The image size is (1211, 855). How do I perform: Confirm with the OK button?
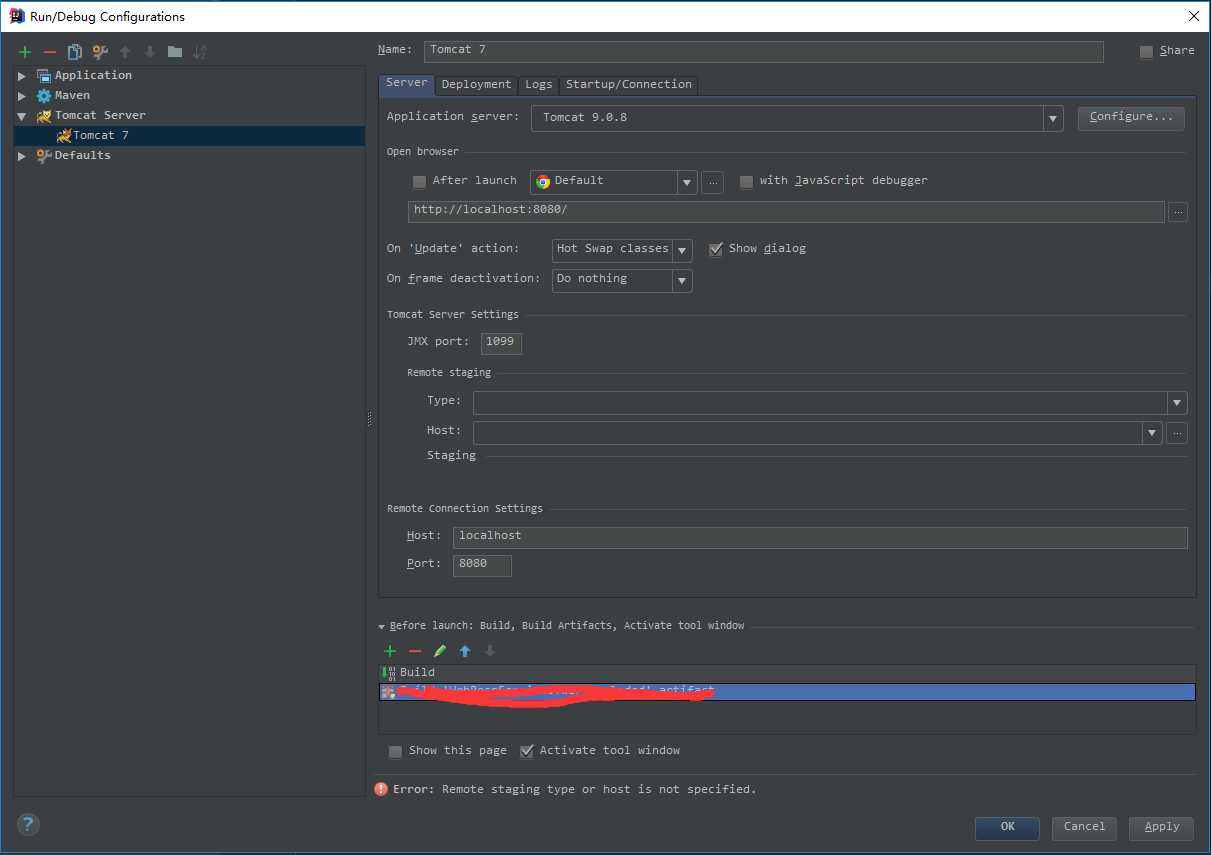(1008, 828)
